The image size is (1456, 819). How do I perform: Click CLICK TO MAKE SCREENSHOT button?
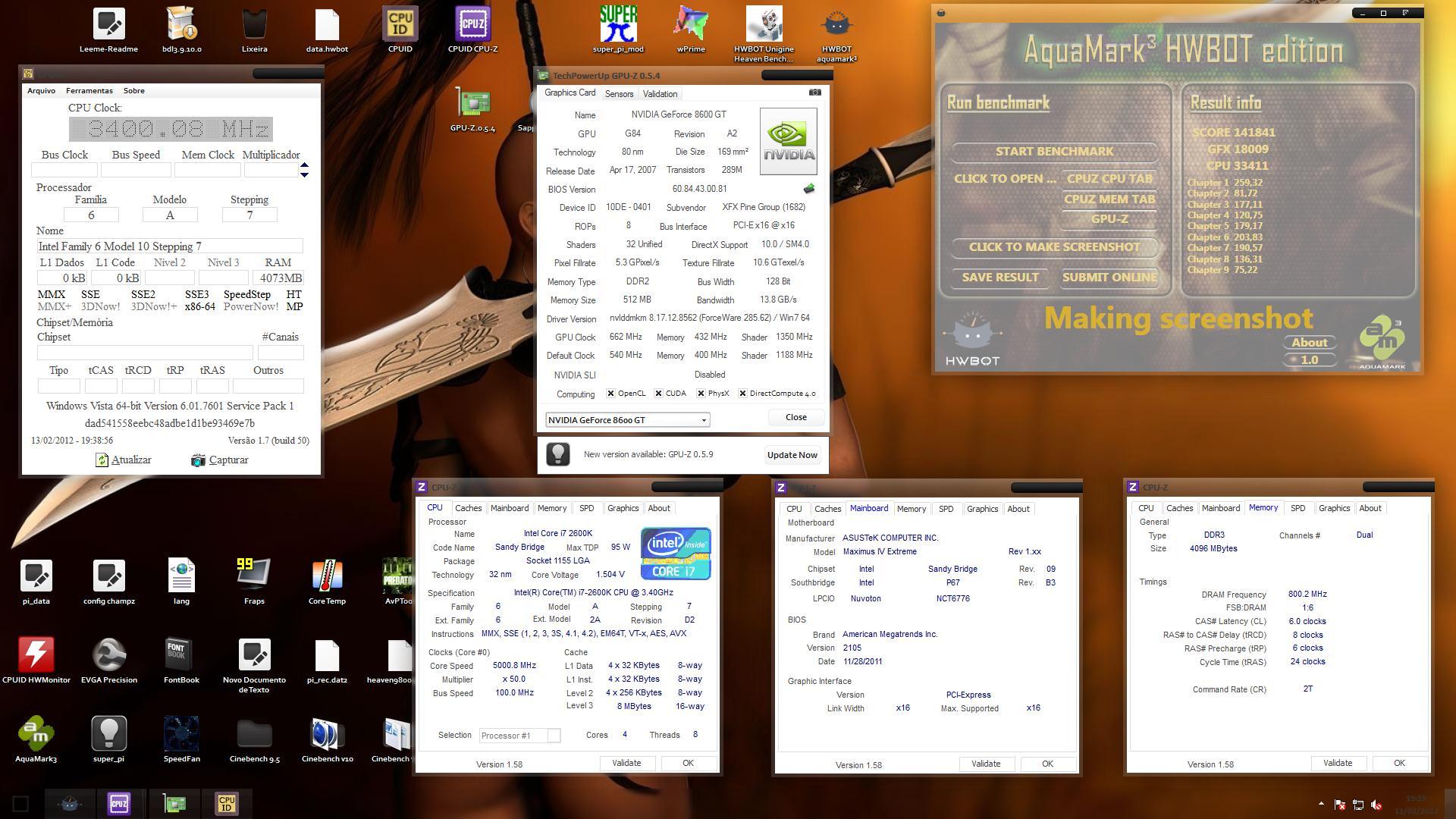(1054, 247)
